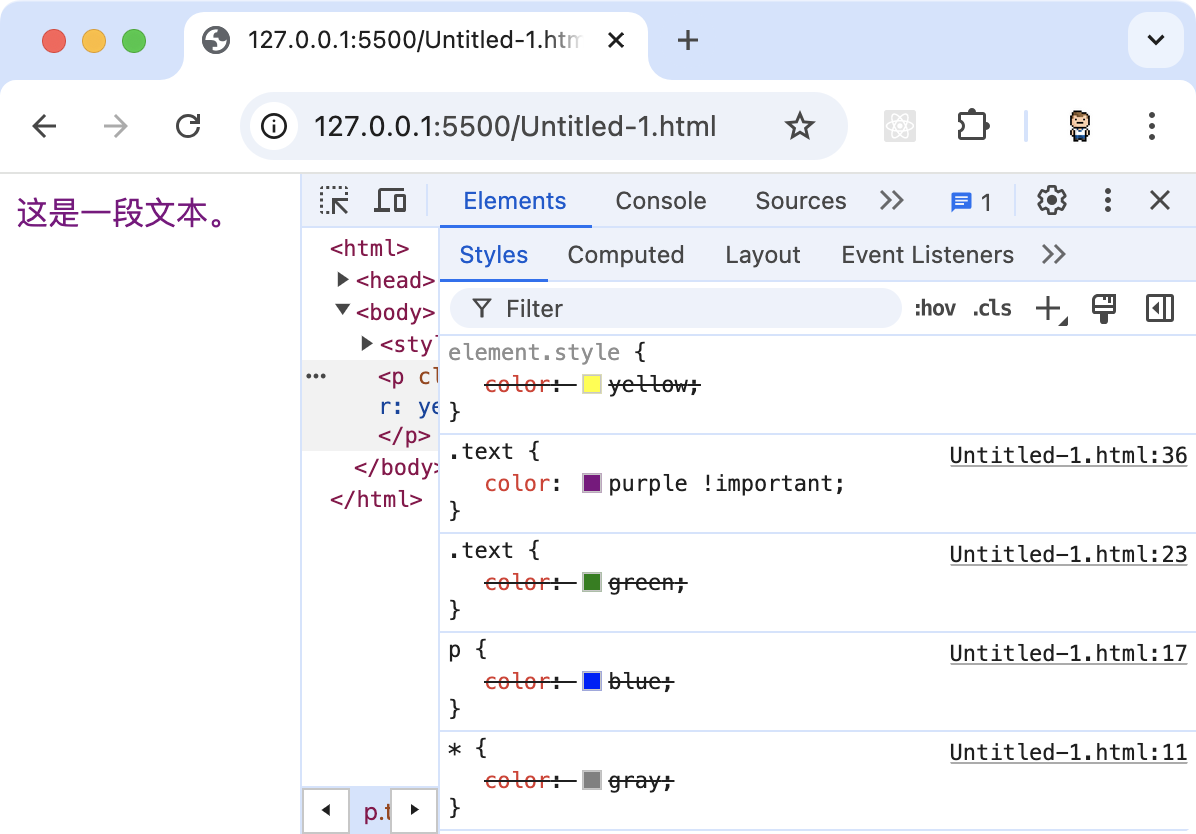Open the Computed styles tab
Screen dimensions: 1196x834
point(625,255)
